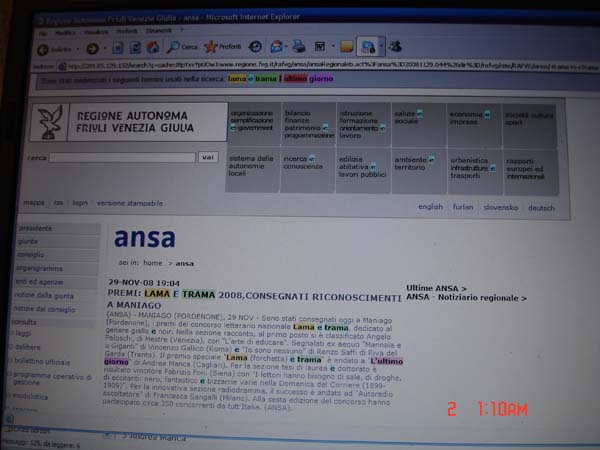This screenshot has height=450, width=600.
Task: Click versione stampabile link
Action: click(130, 203)
